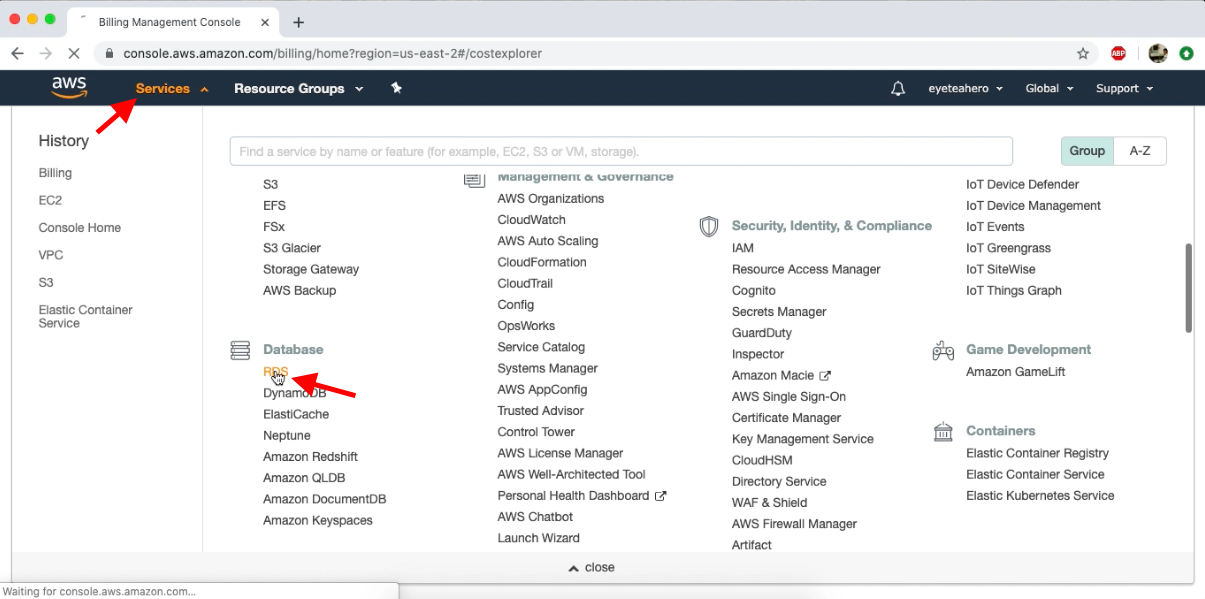1205x599 pixels.
Task: Click the browser forward arrow
Action: click(x=46, y=53)
